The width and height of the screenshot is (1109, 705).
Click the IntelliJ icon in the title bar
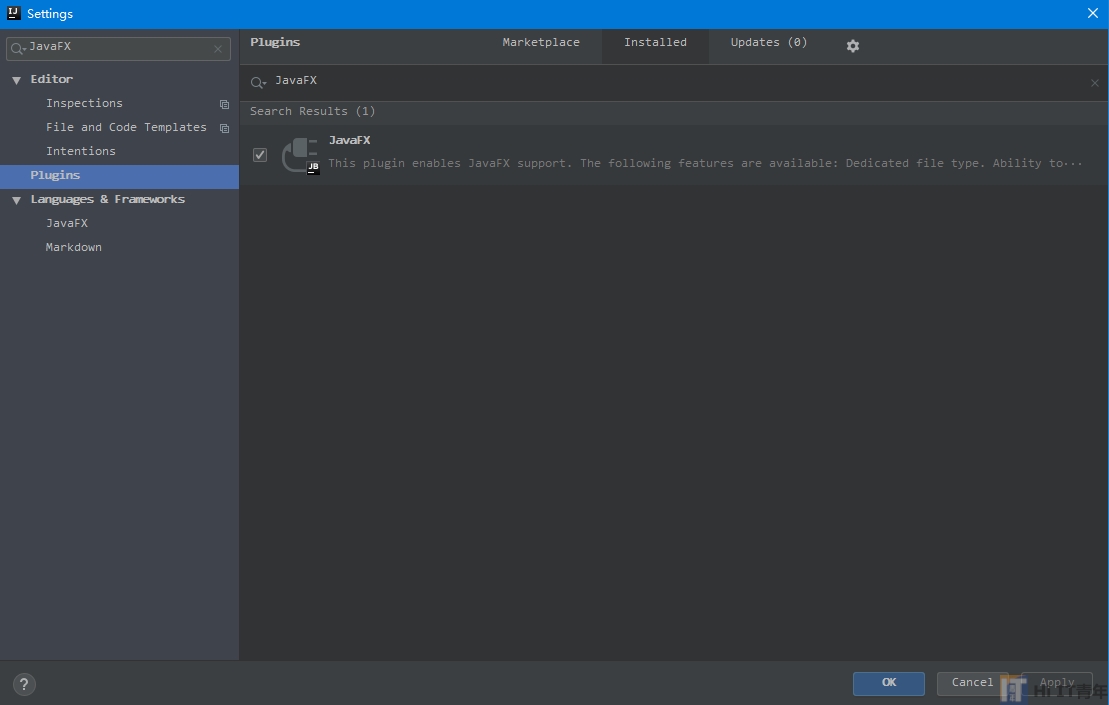tap(13, 13)
